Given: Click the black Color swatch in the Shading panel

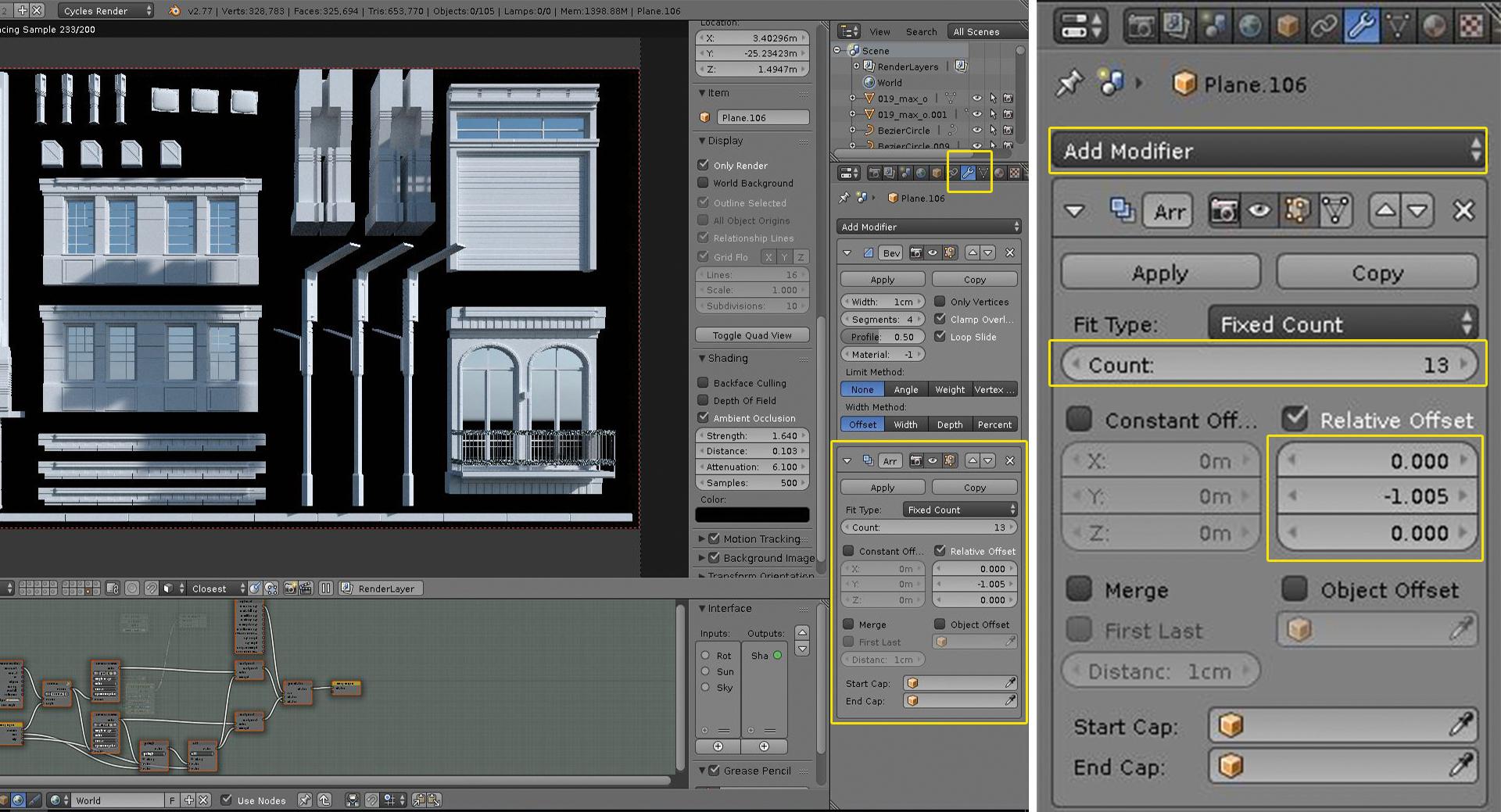Looking at the screenshot, I should [752, 514].
